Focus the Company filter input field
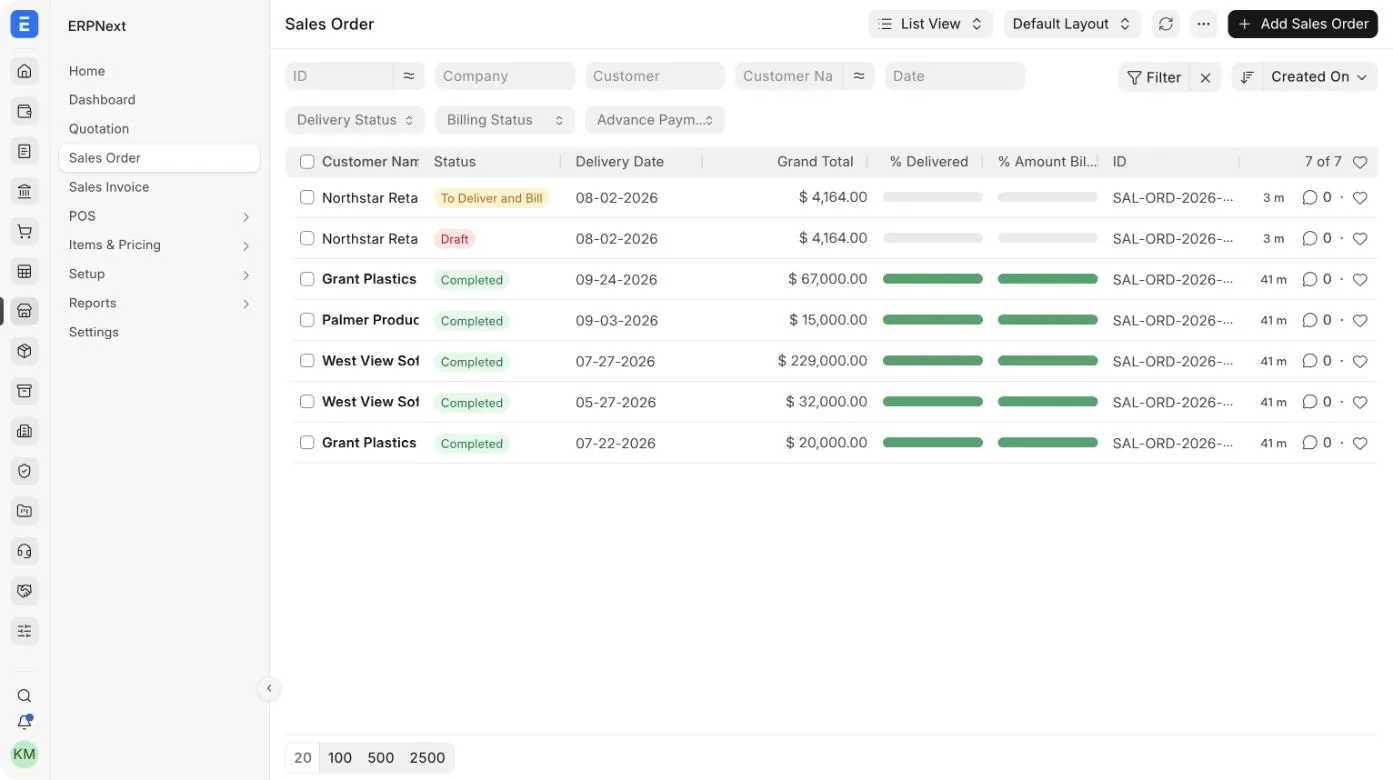The image size is (1393, 780). [x=505, y=76]
